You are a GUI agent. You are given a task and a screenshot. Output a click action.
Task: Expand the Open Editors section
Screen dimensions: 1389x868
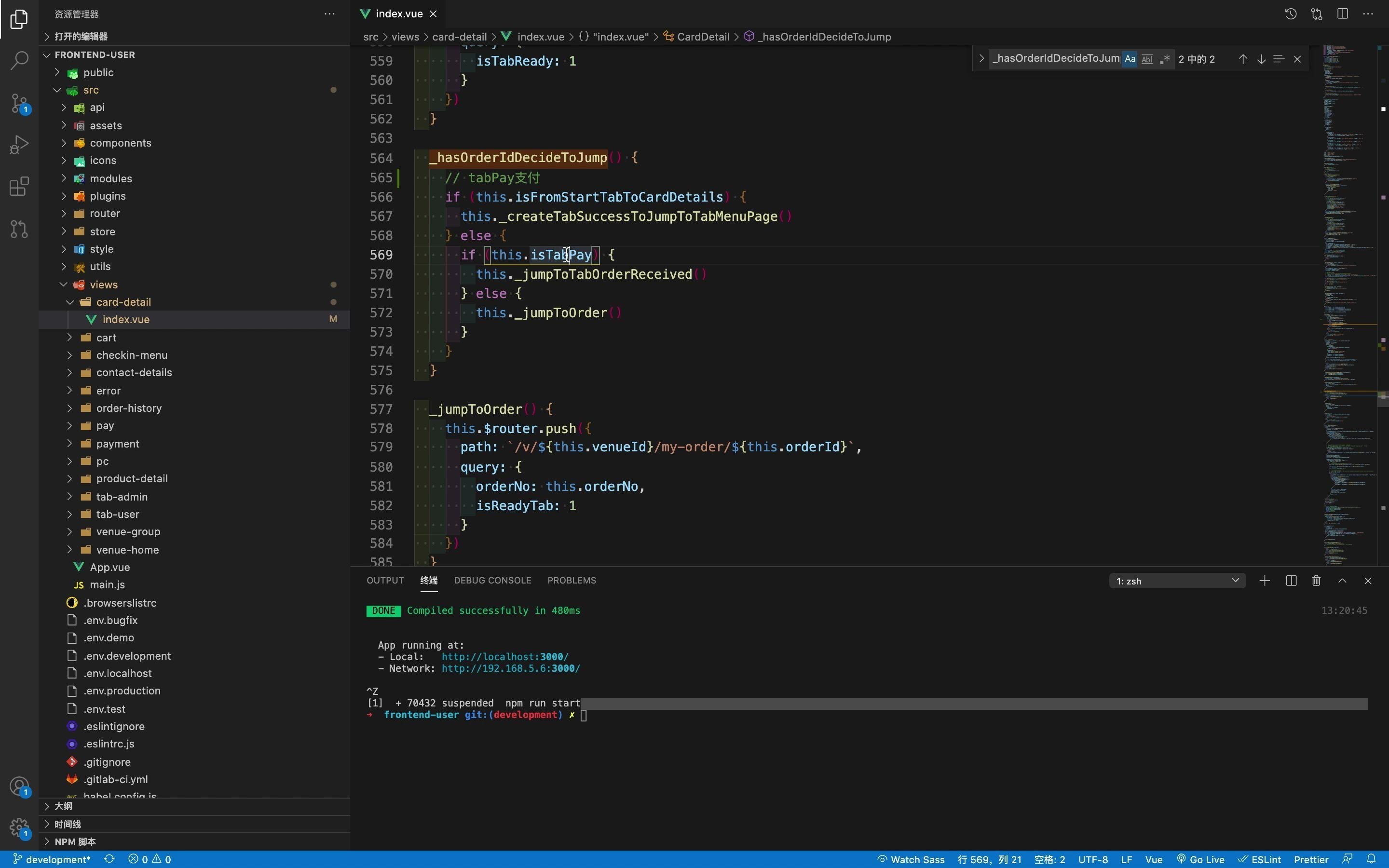click(x=194, y=36)
